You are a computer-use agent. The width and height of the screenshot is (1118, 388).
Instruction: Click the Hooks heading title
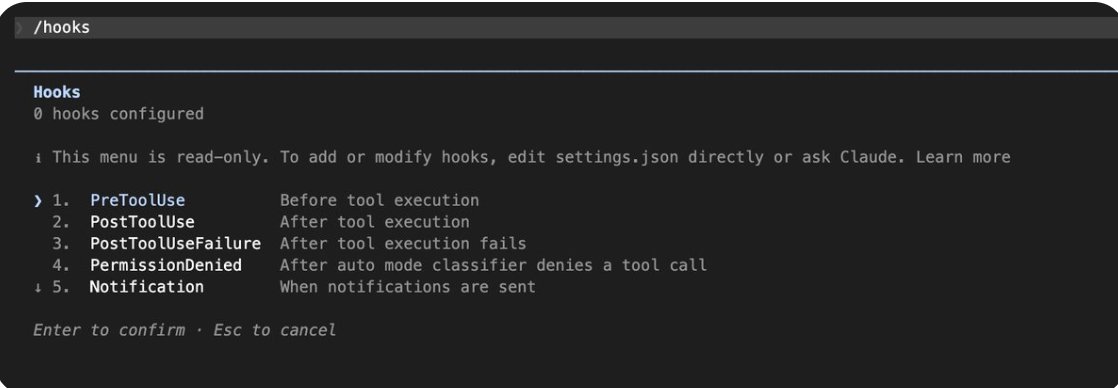pyautogui.click(x=57, y=92)
